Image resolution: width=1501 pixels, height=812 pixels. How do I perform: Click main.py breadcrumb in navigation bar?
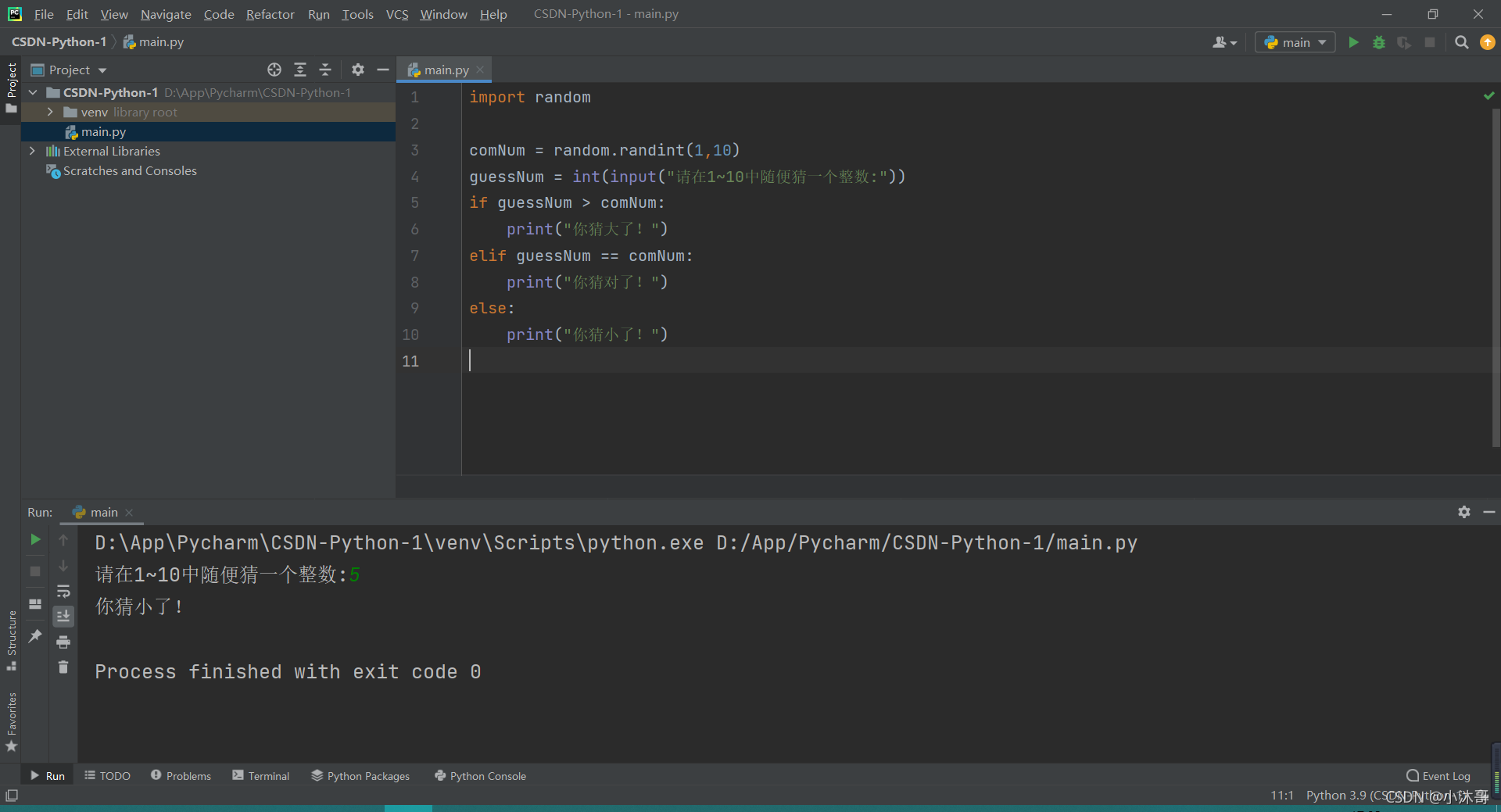coord(154,42)
